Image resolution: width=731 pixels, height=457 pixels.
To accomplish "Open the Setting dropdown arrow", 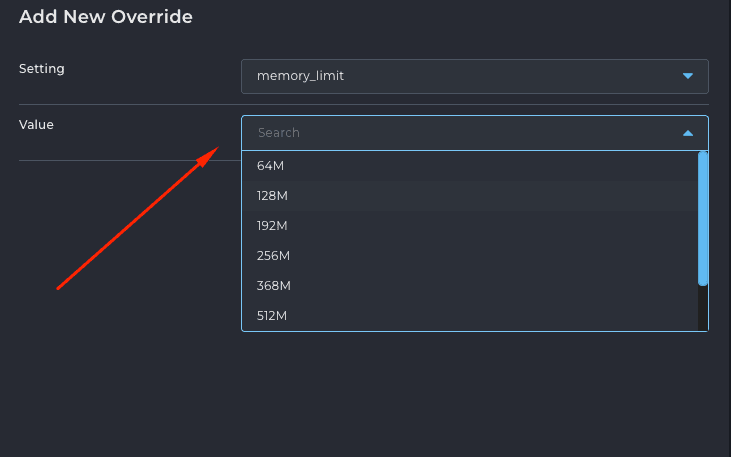I will pyautogui.click(x=688, y=76).
